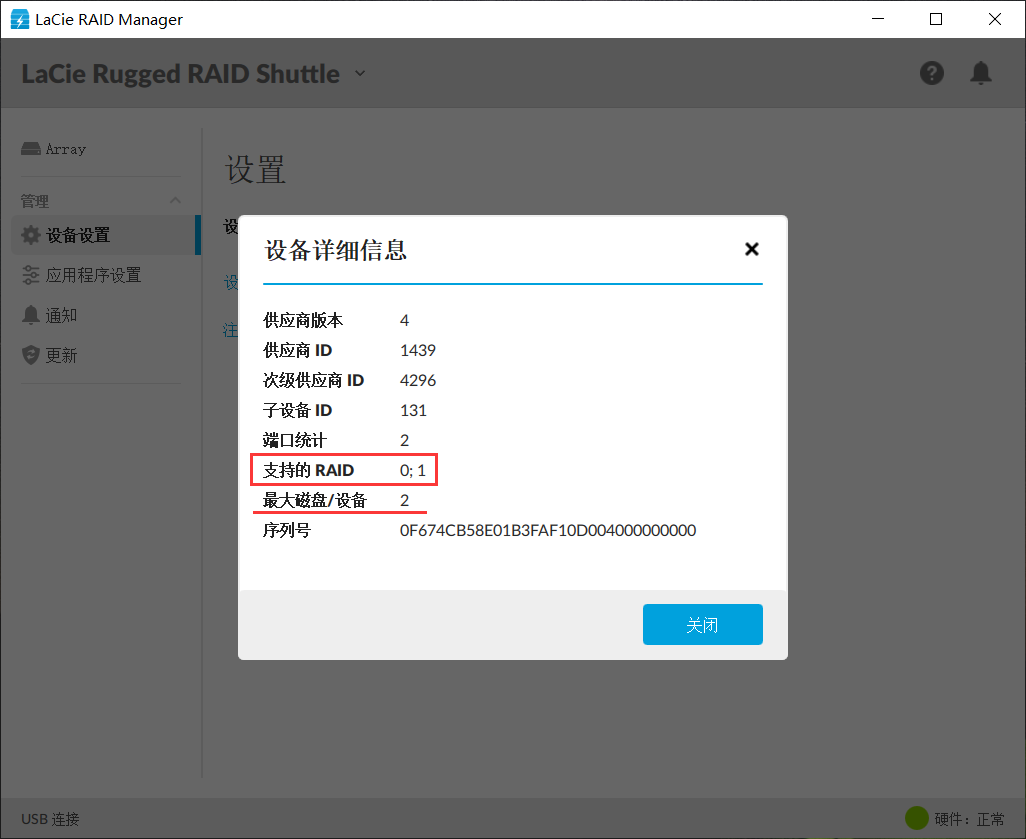Open 设备设置 in the sidebar
The height and width of the screenshot is (839, 1026).
[104, 235]
